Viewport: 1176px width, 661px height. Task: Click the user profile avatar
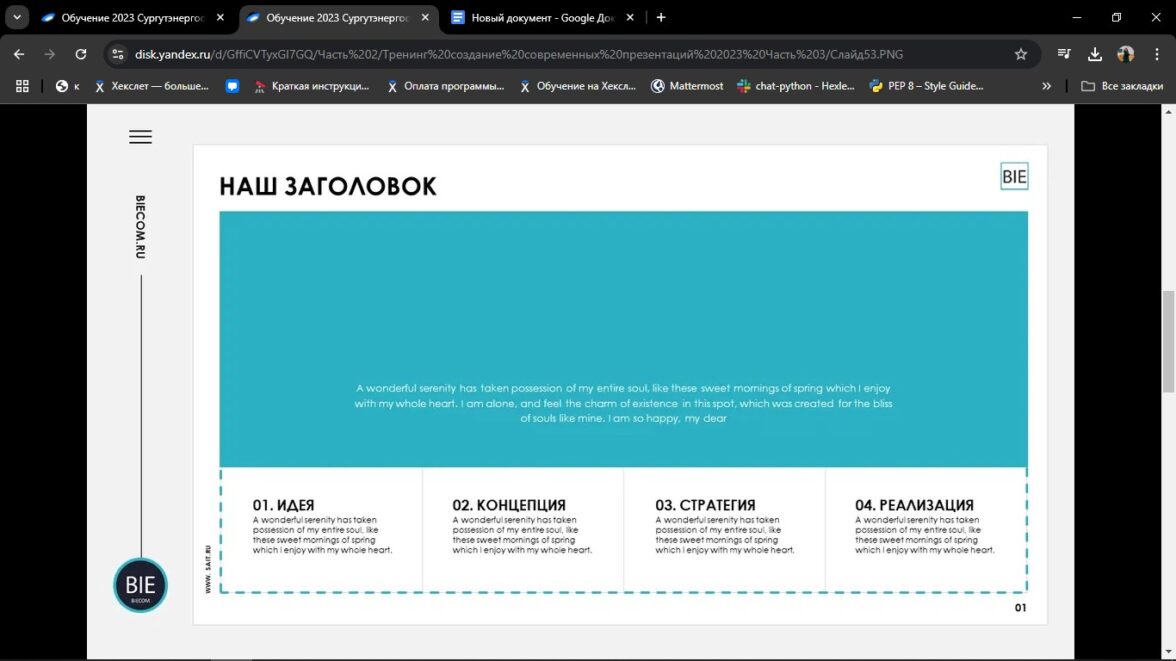pyautogui.click(x=1126, y=54)
